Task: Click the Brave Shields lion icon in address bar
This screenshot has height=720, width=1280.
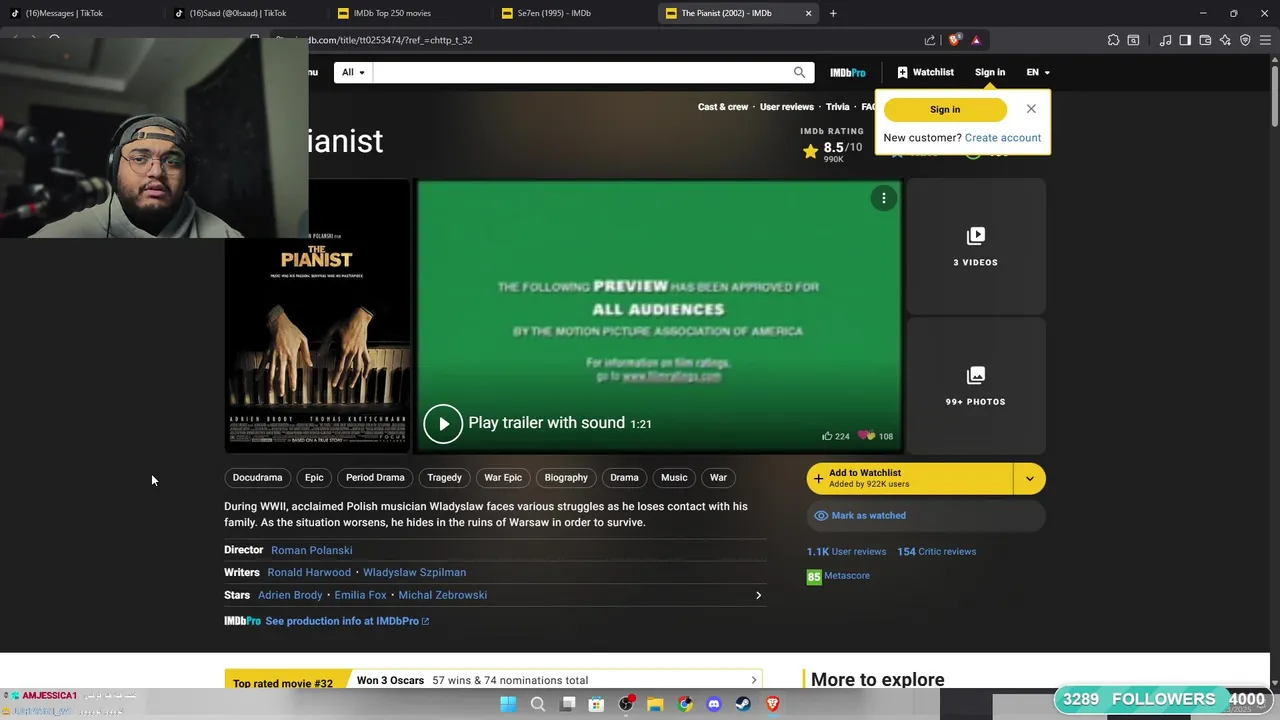Action: point(954,40)
